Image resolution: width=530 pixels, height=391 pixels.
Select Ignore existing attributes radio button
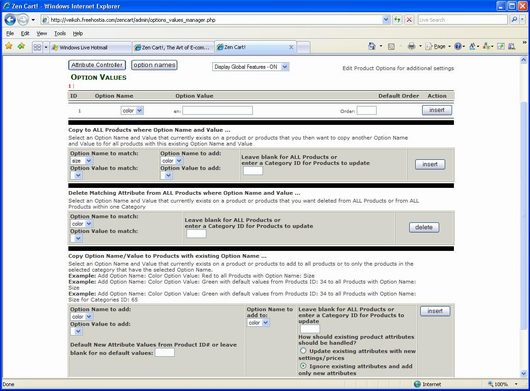click(x=303, y=366)
